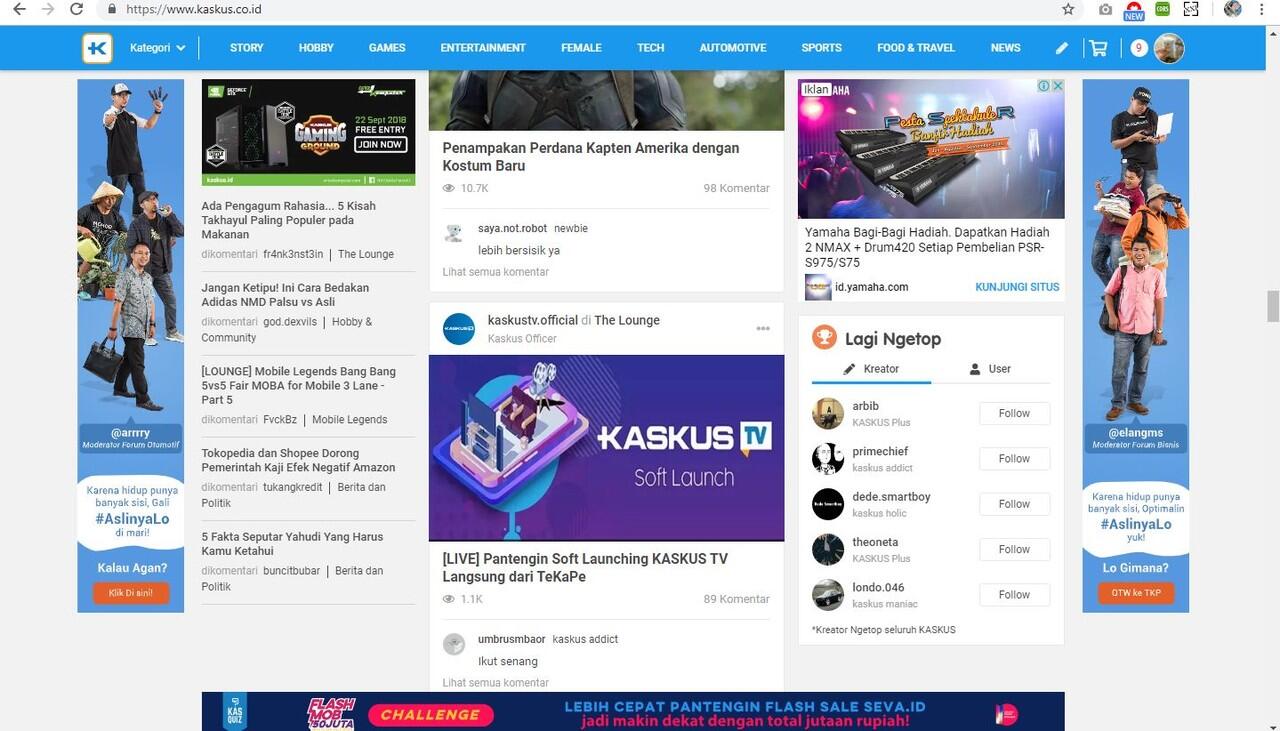Click the Kaskus Gaming Ground banner
Viewport: 1280px width, 731px height.
[308, 132]
